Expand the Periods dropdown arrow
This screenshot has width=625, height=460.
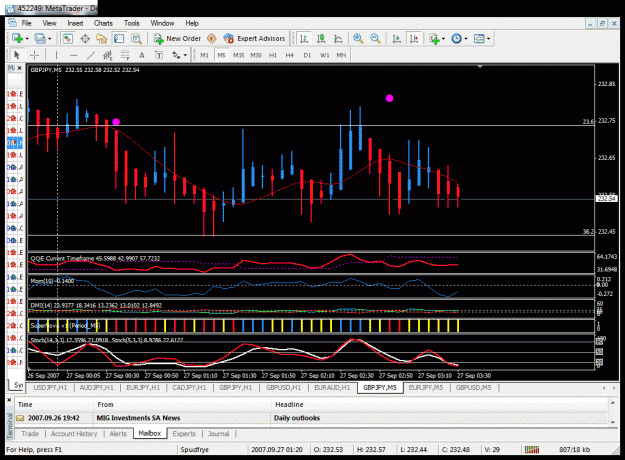466,39
